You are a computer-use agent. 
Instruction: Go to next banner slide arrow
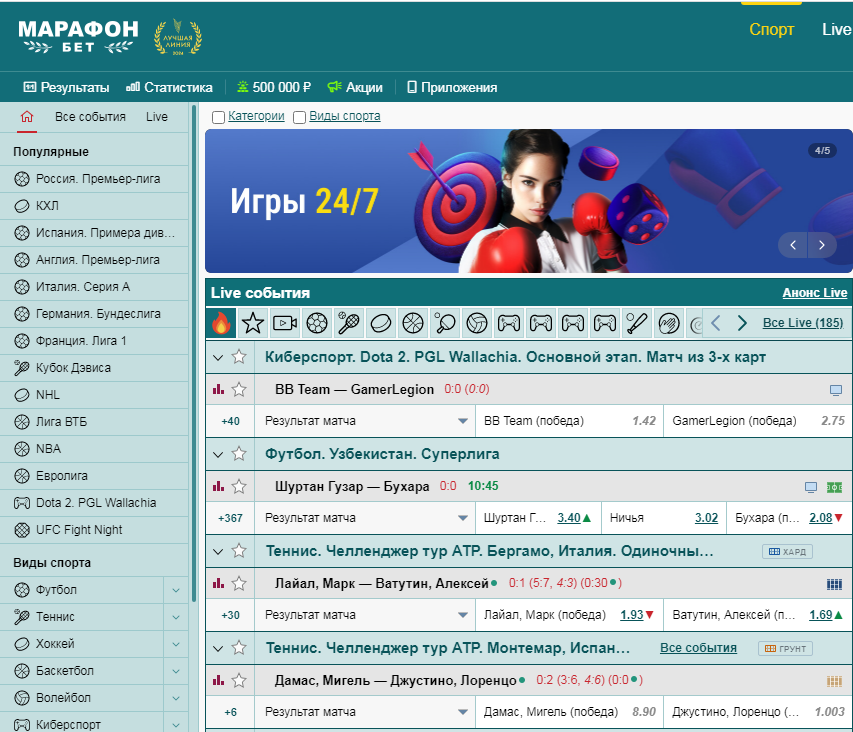(x=822, y=245)
